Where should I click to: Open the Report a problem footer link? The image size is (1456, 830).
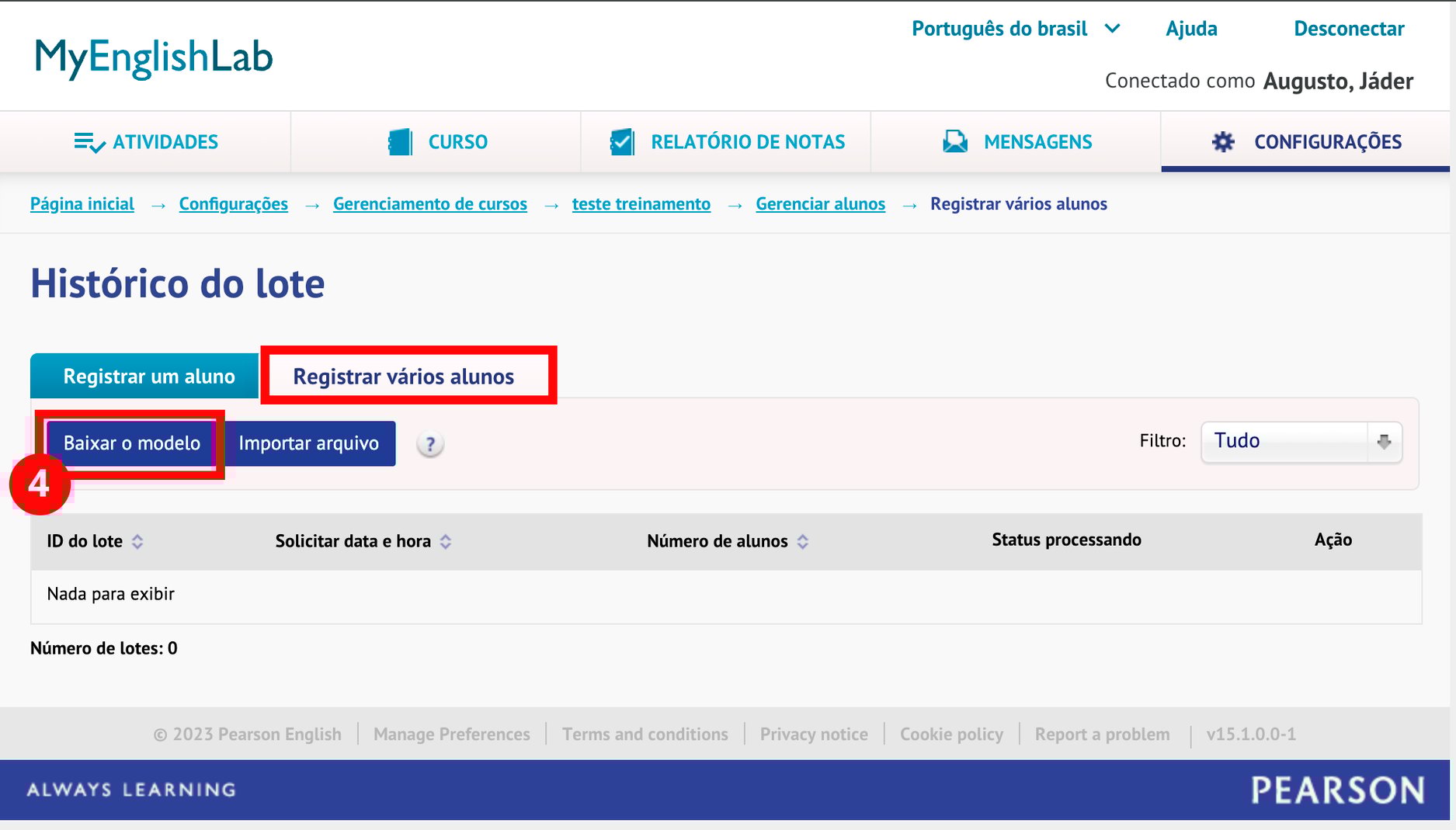tap(1102, 734)
